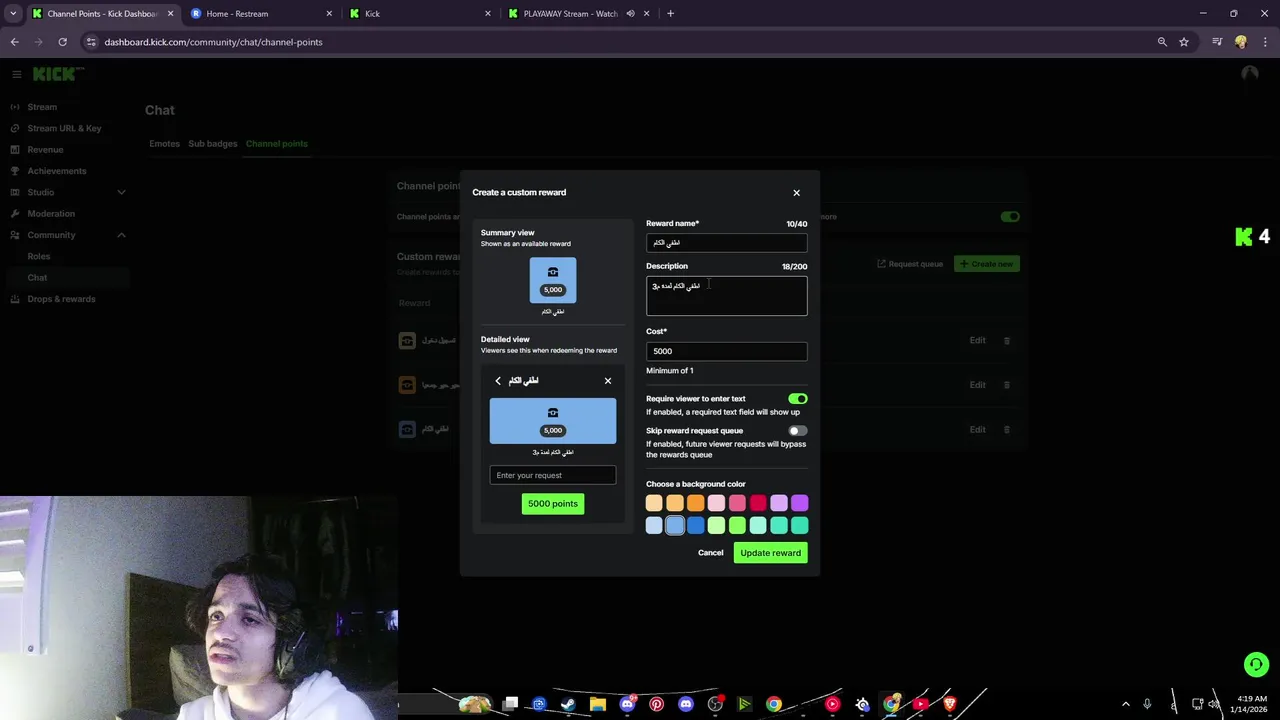1280x720 pixels.
Task: Close the Create a custom reward dialog
Action: point(796,193)
